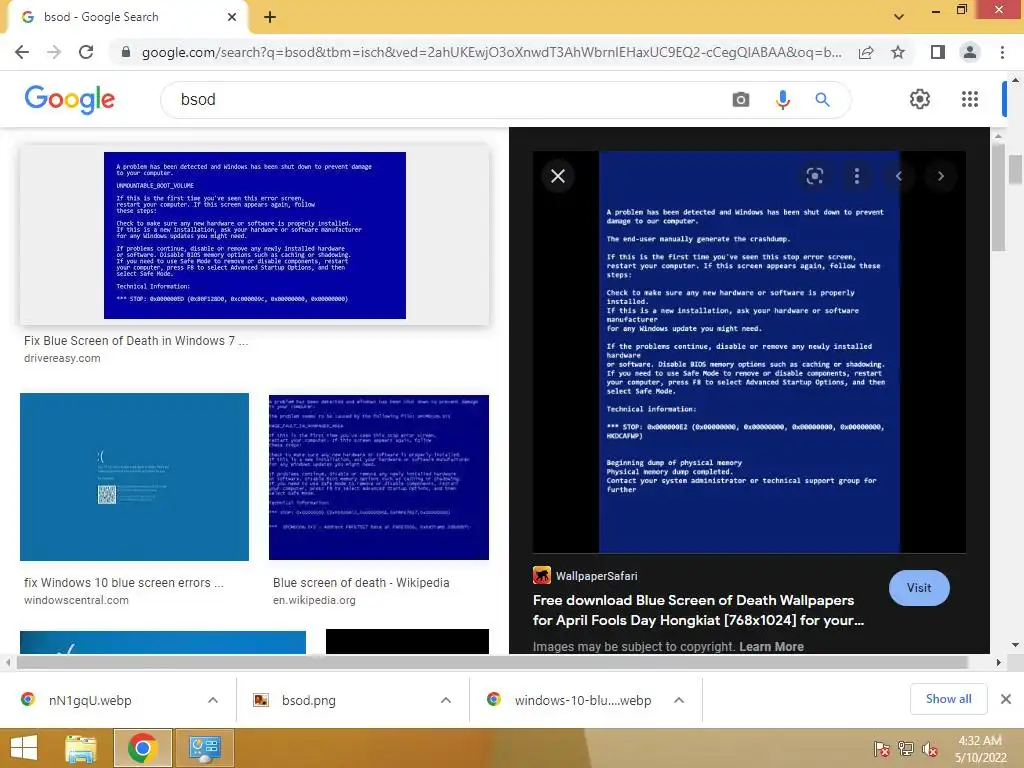Click the padlock site info icon
1024x768 pixels.
tap(126, 52)
